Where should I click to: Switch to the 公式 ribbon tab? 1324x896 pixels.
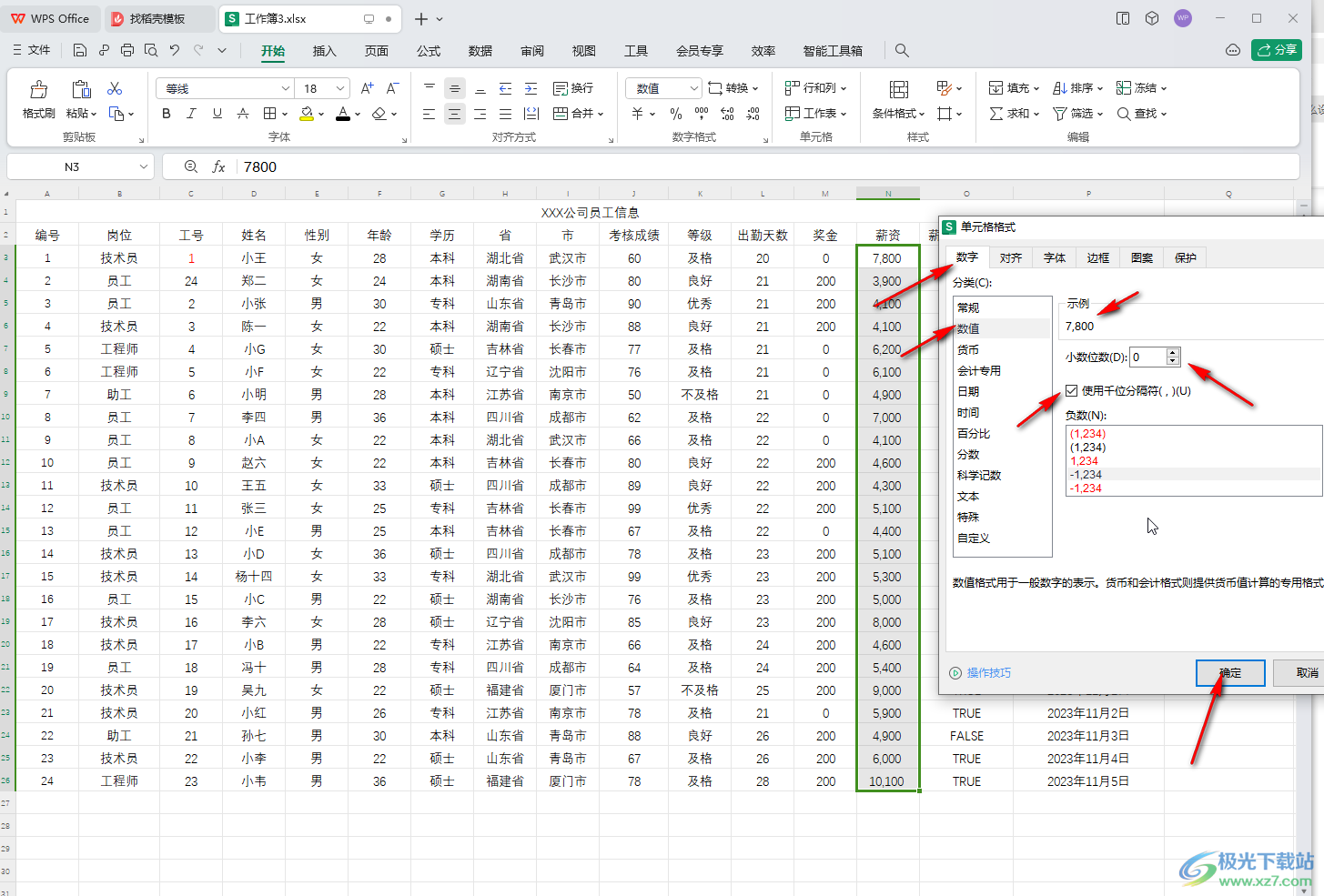tap(429, 51)
